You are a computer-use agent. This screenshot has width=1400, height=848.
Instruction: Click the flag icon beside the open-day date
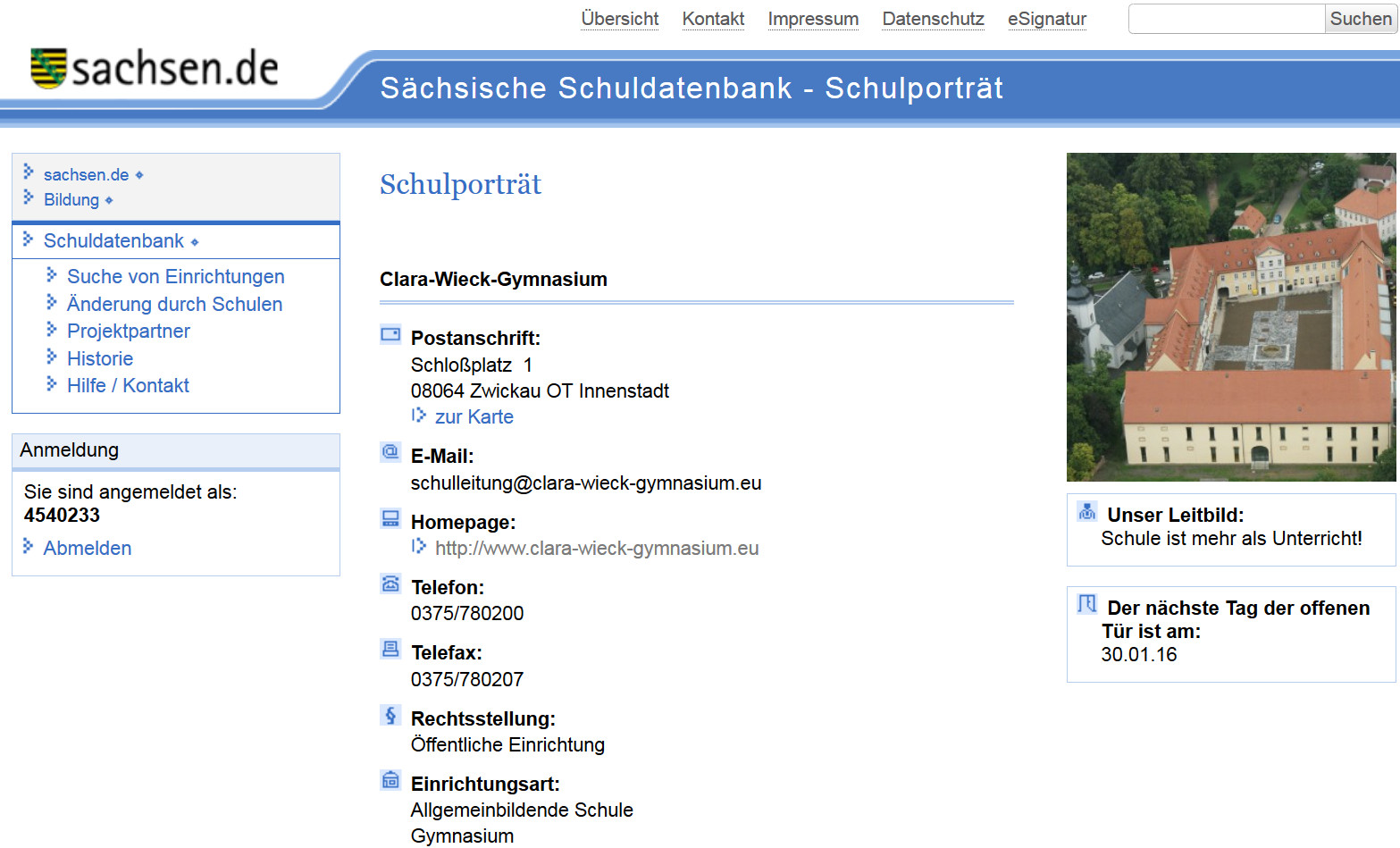[1086, 603]
